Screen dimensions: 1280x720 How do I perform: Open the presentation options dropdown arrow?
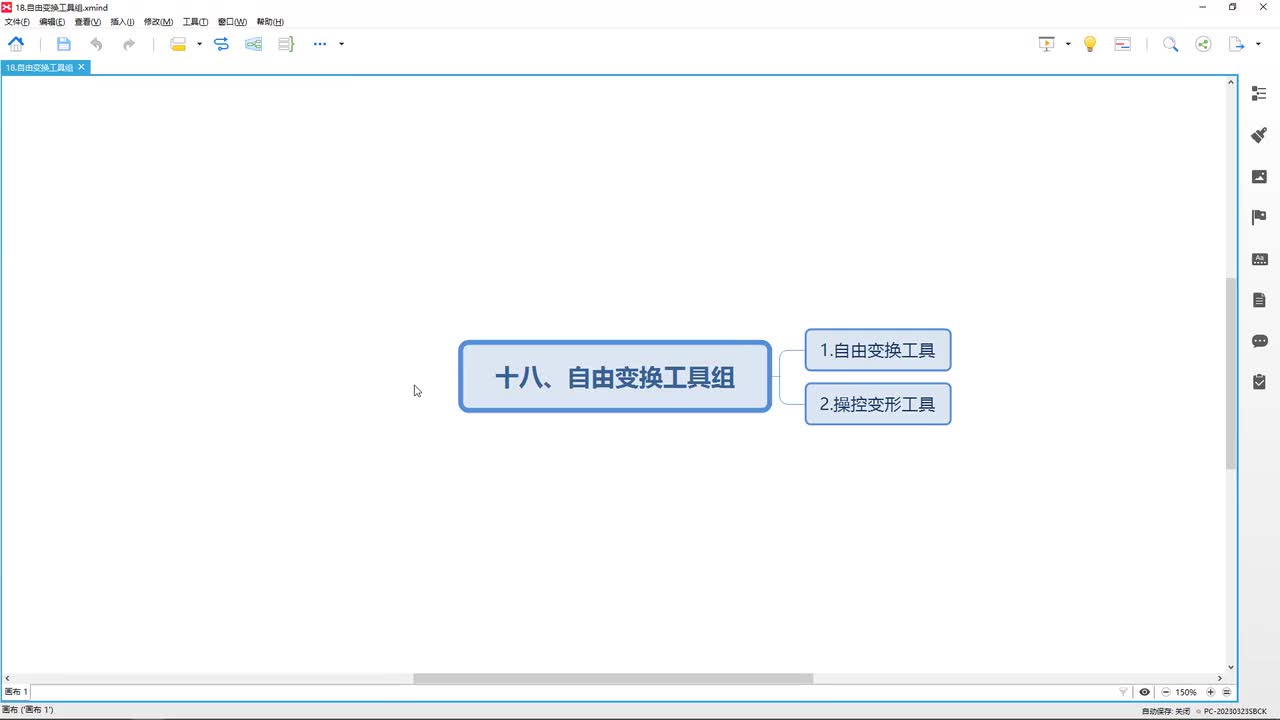coord(1068,44)
